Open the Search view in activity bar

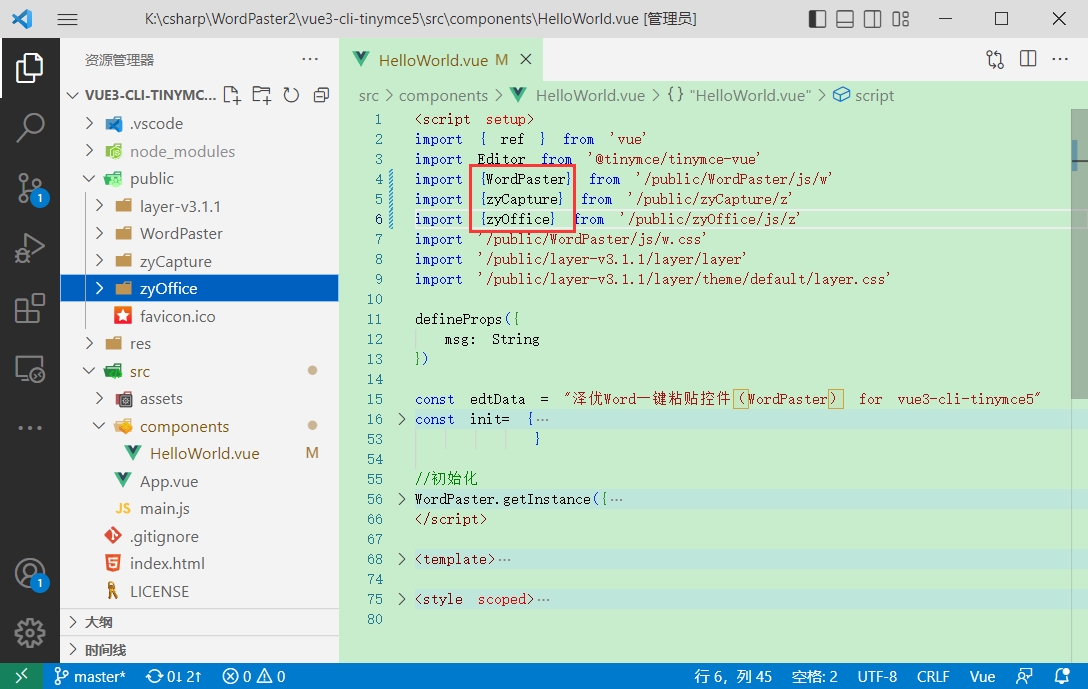coord(30,127)
